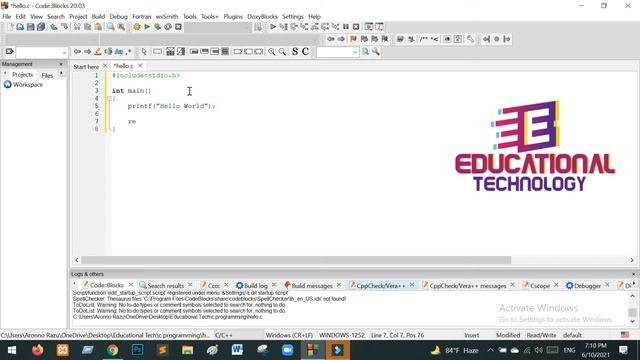Image resolution: width=640 pixels, height=360 pixels.
Task: Click the C toolbar icon
Action: (x=305, y=52)
